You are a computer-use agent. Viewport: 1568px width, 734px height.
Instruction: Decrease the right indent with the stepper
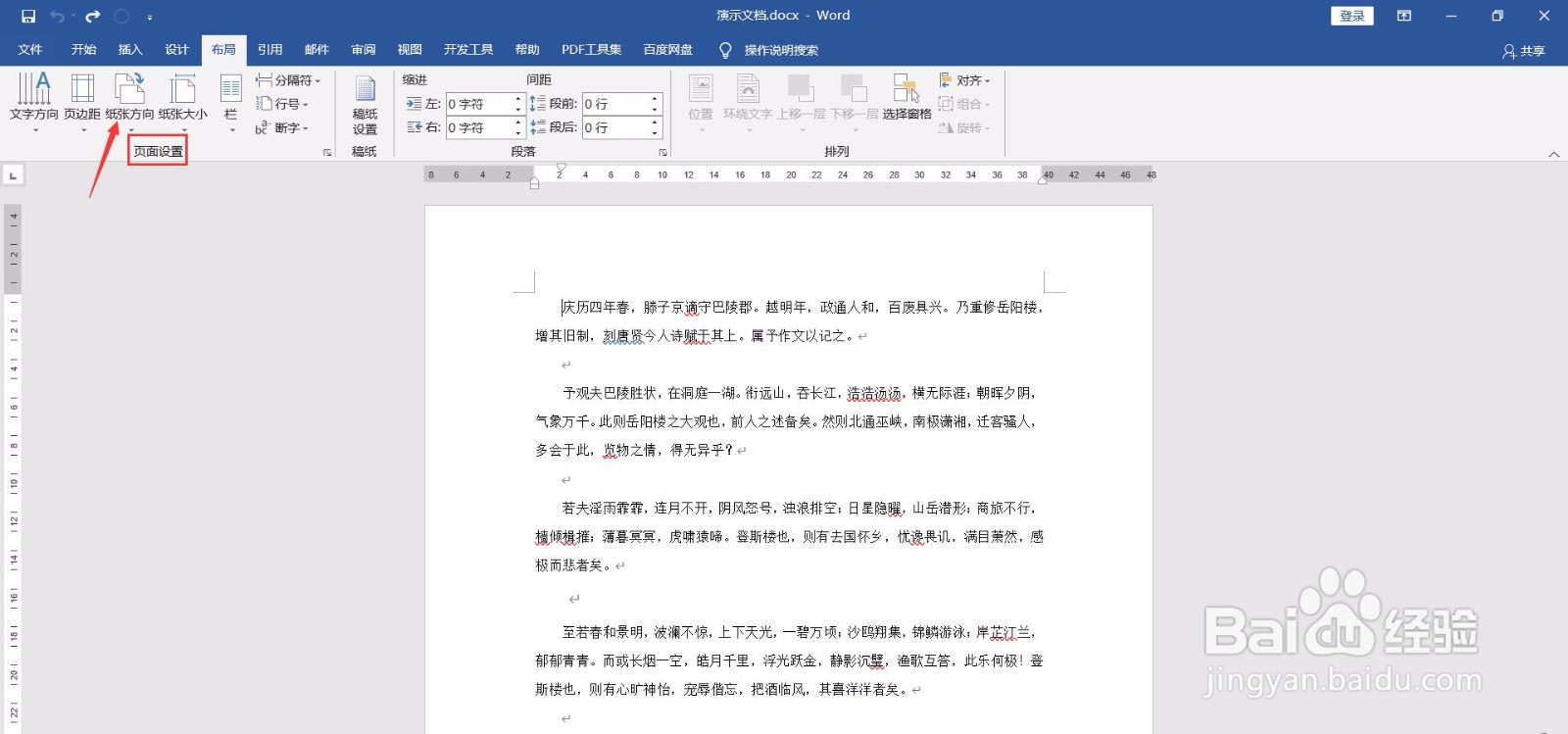click(x=518, y=132)
